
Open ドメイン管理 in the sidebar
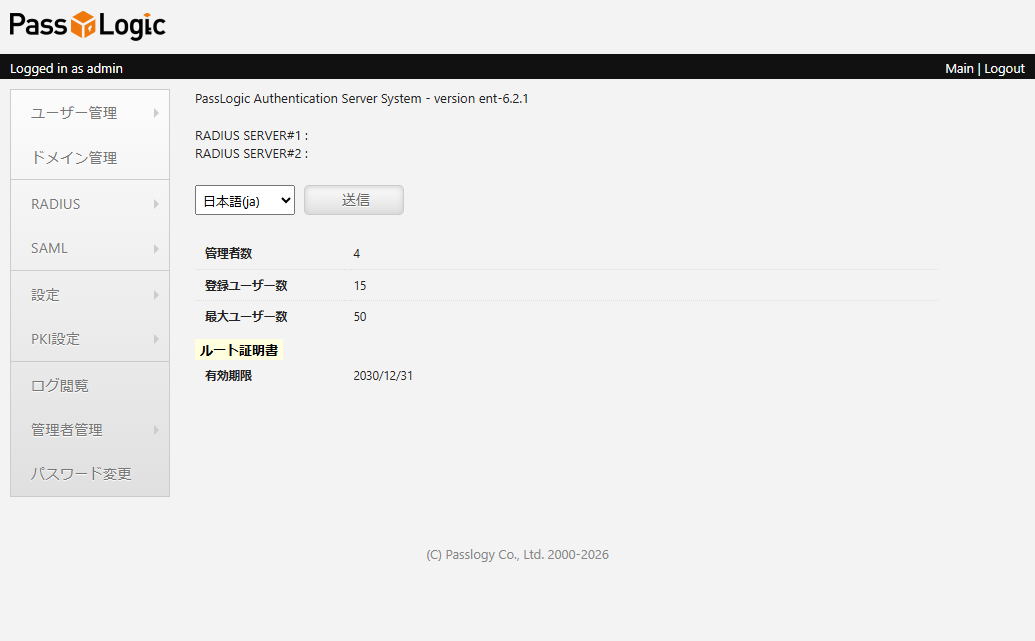coord(90,158)
